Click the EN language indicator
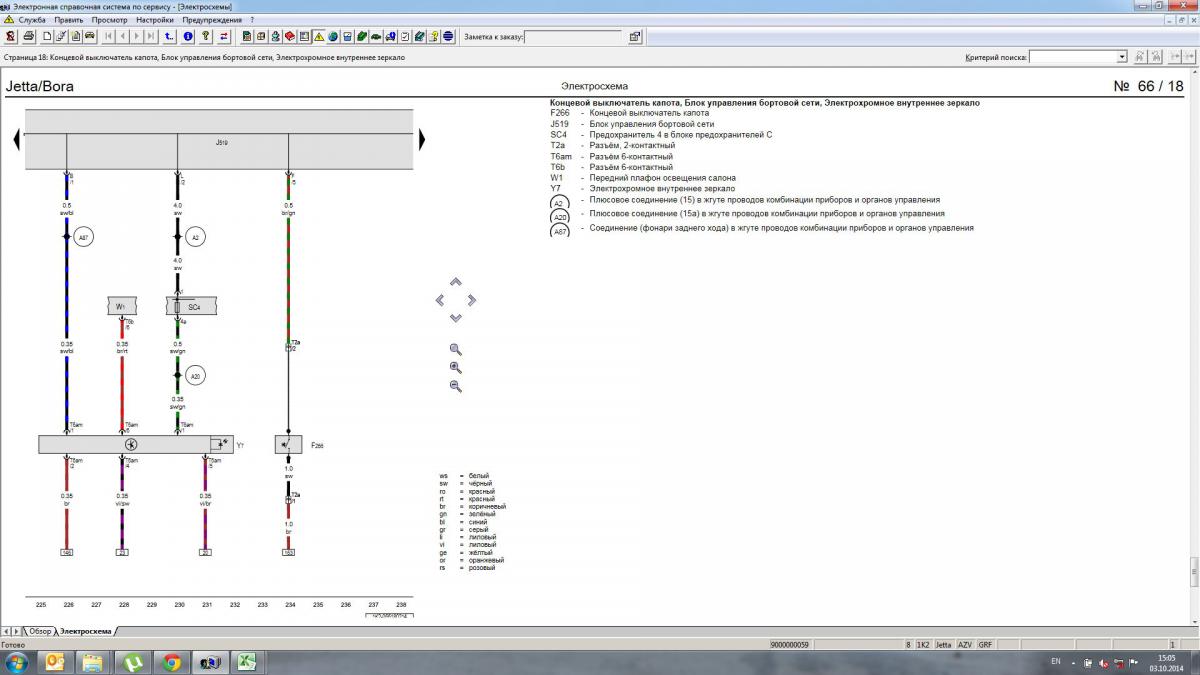The height and width of the screenshot is (675, 1200). (1056, 662)
